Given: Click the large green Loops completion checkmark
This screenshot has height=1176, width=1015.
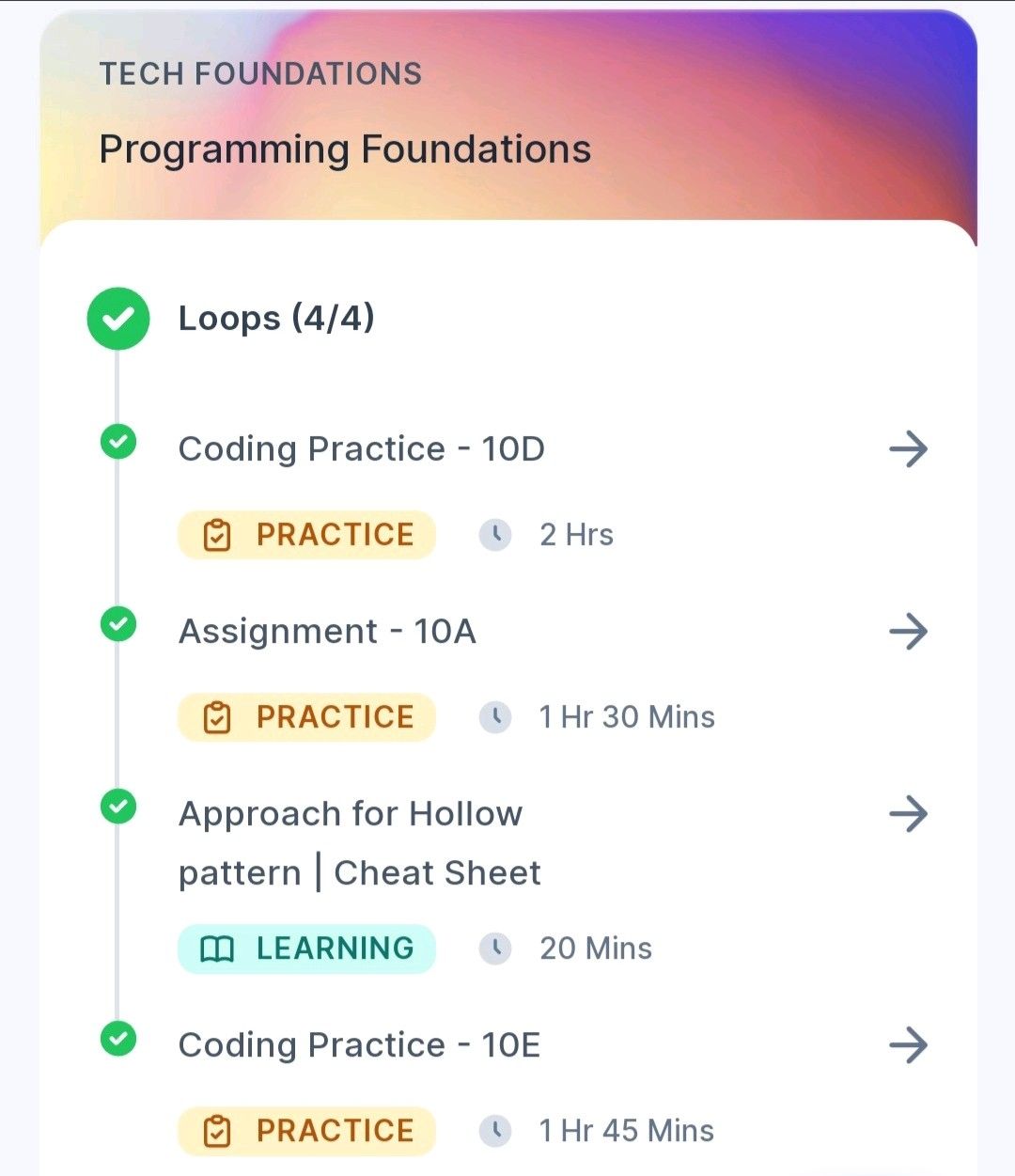Looking at the screenshot, I should click(118, 319).
